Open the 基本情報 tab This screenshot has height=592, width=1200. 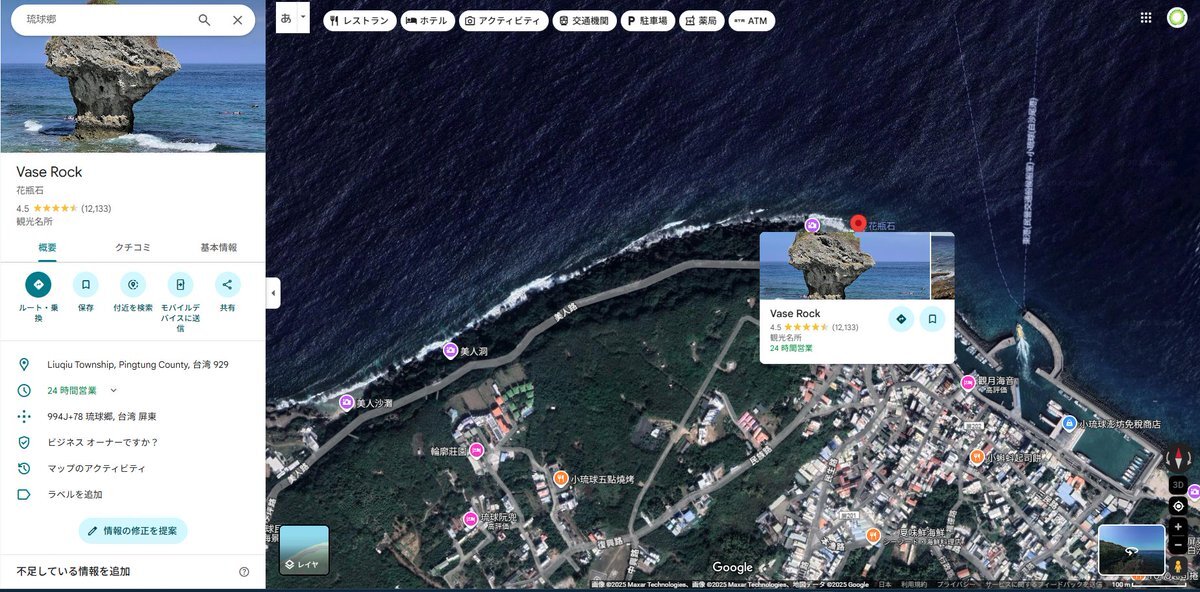click(219, 248)
